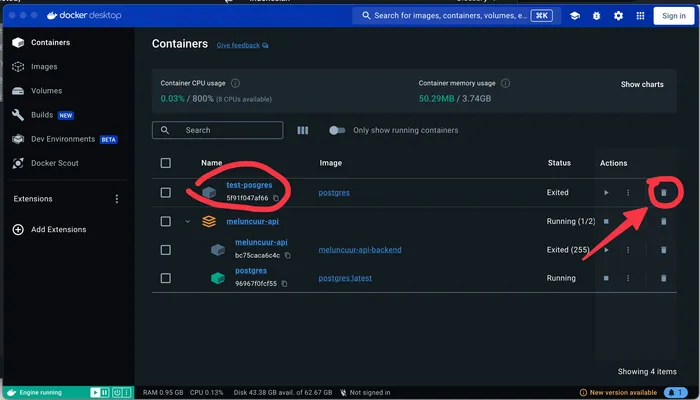Click the Volumes drive icon
The width and height of the screenshot is (700, 400).
18,91
